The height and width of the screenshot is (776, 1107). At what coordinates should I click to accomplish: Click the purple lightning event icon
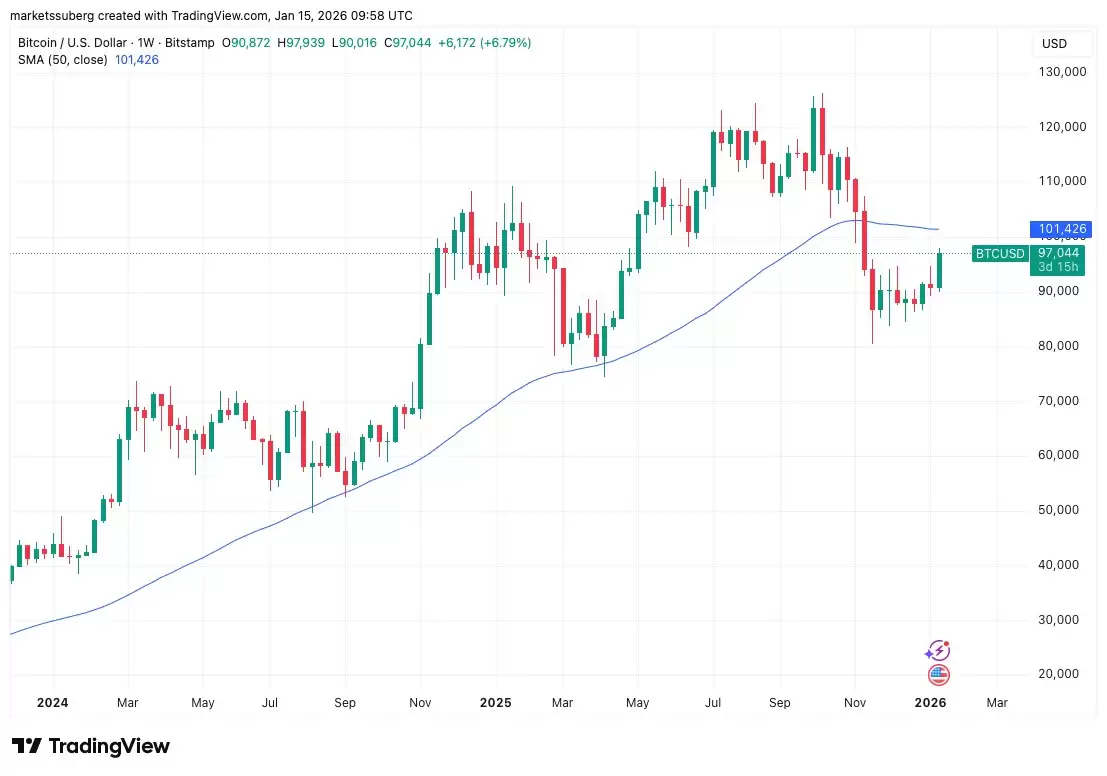[x=938, y=650]
